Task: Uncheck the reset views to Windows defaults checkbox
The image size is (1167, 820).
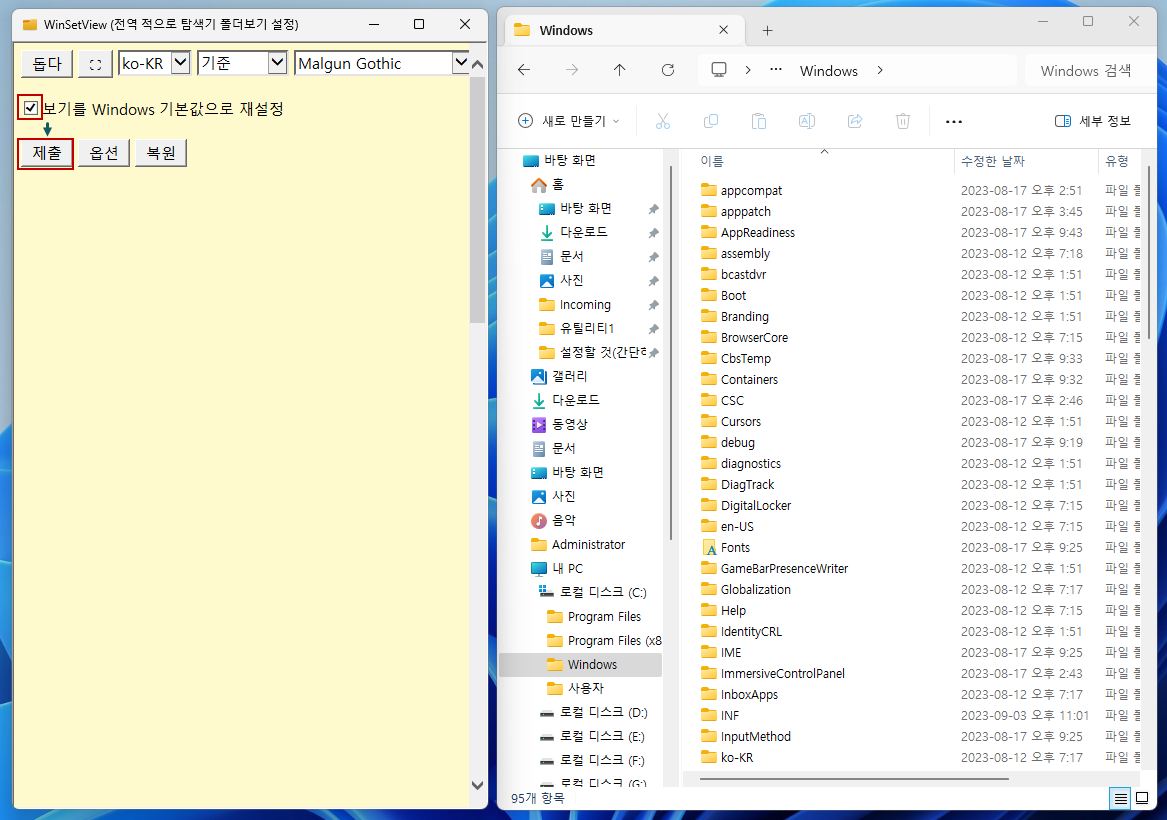Action: tap(31, 108)
